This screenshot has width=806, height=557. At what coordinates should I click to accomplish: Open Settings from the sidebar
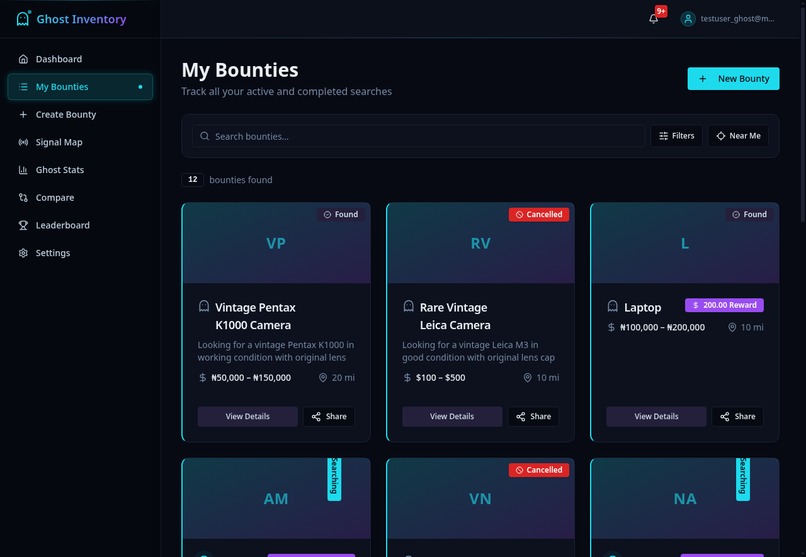[x=80, y=253]
